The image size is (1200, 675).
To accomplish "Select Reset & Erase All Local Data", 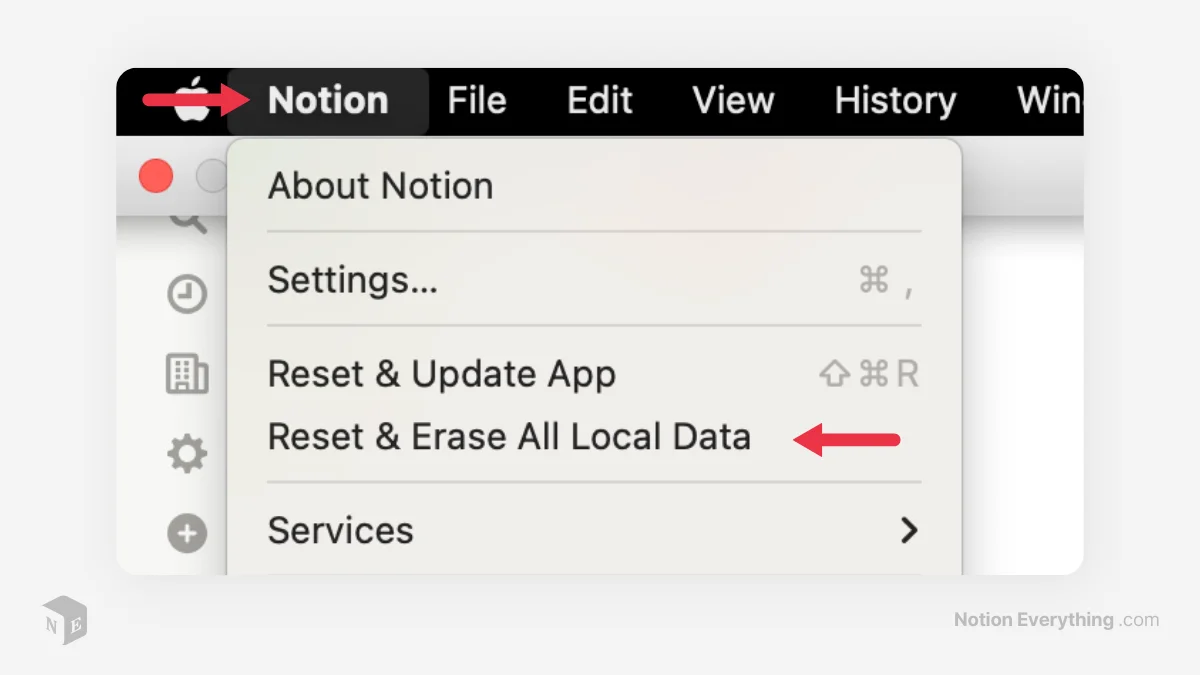I will tap(509, 437).
